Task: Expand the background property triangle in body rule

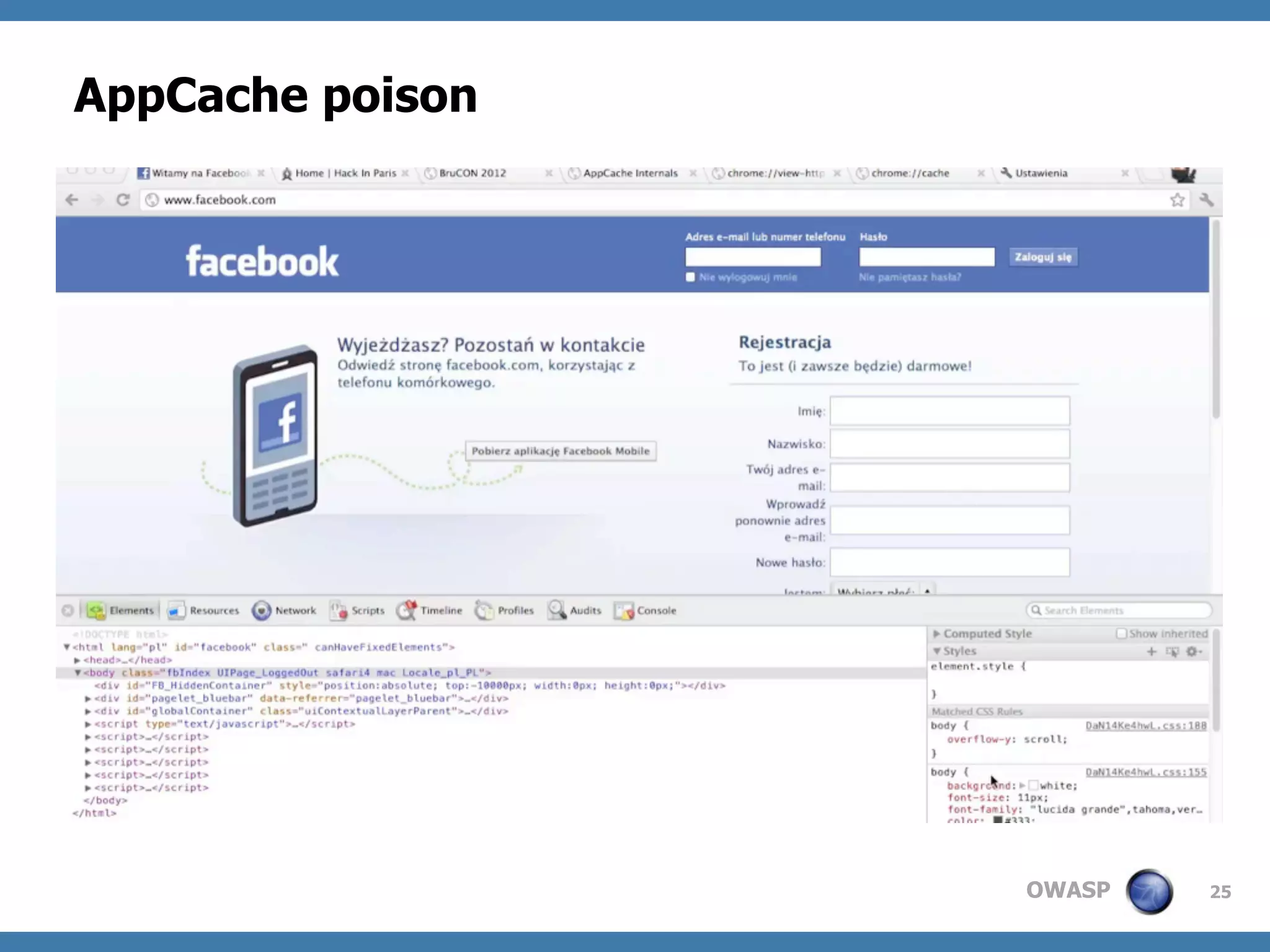Action: [x=1022, y=785]
